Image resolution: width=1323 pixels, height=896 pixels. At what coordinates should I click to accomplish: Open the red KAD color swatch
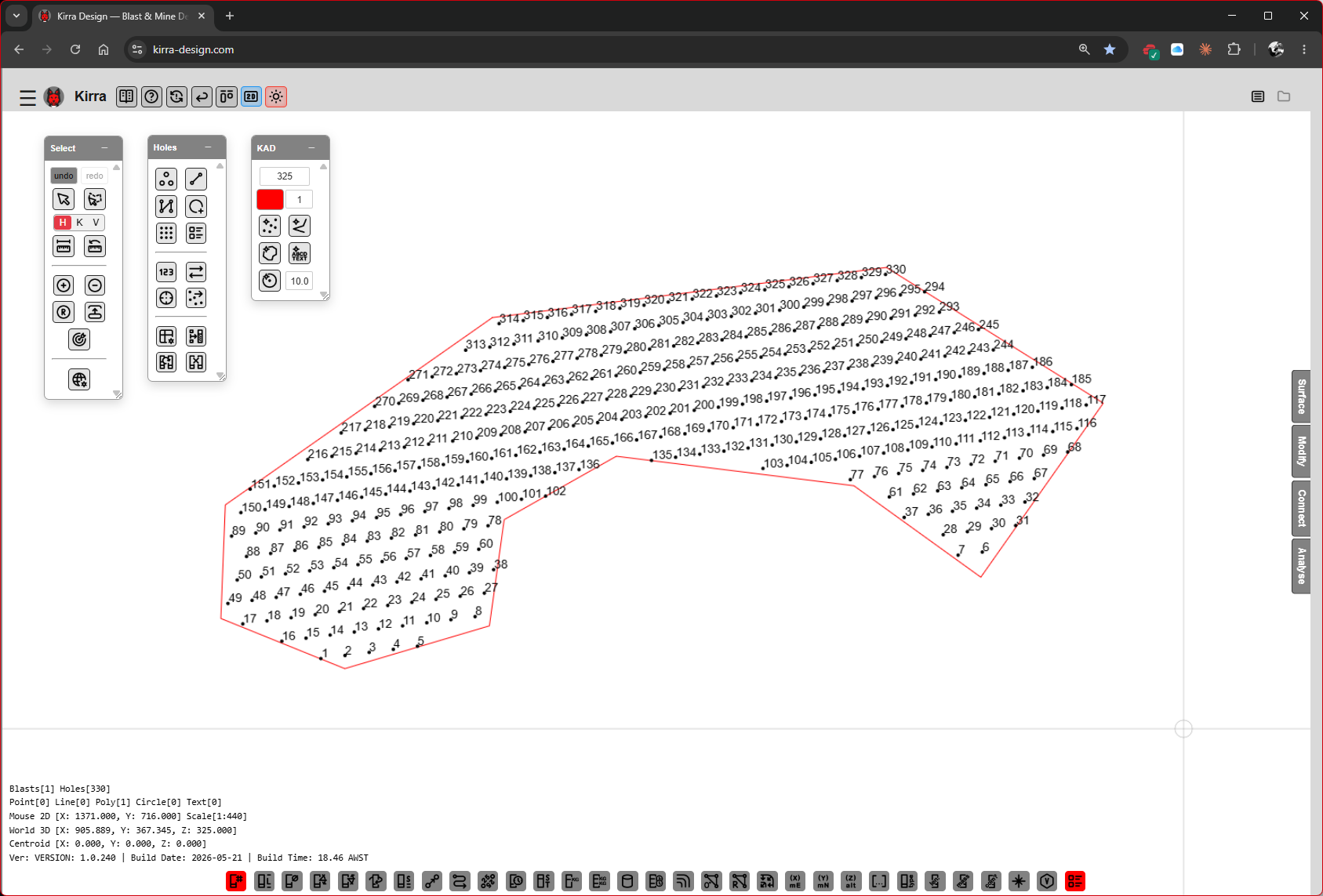click(270, 199)
